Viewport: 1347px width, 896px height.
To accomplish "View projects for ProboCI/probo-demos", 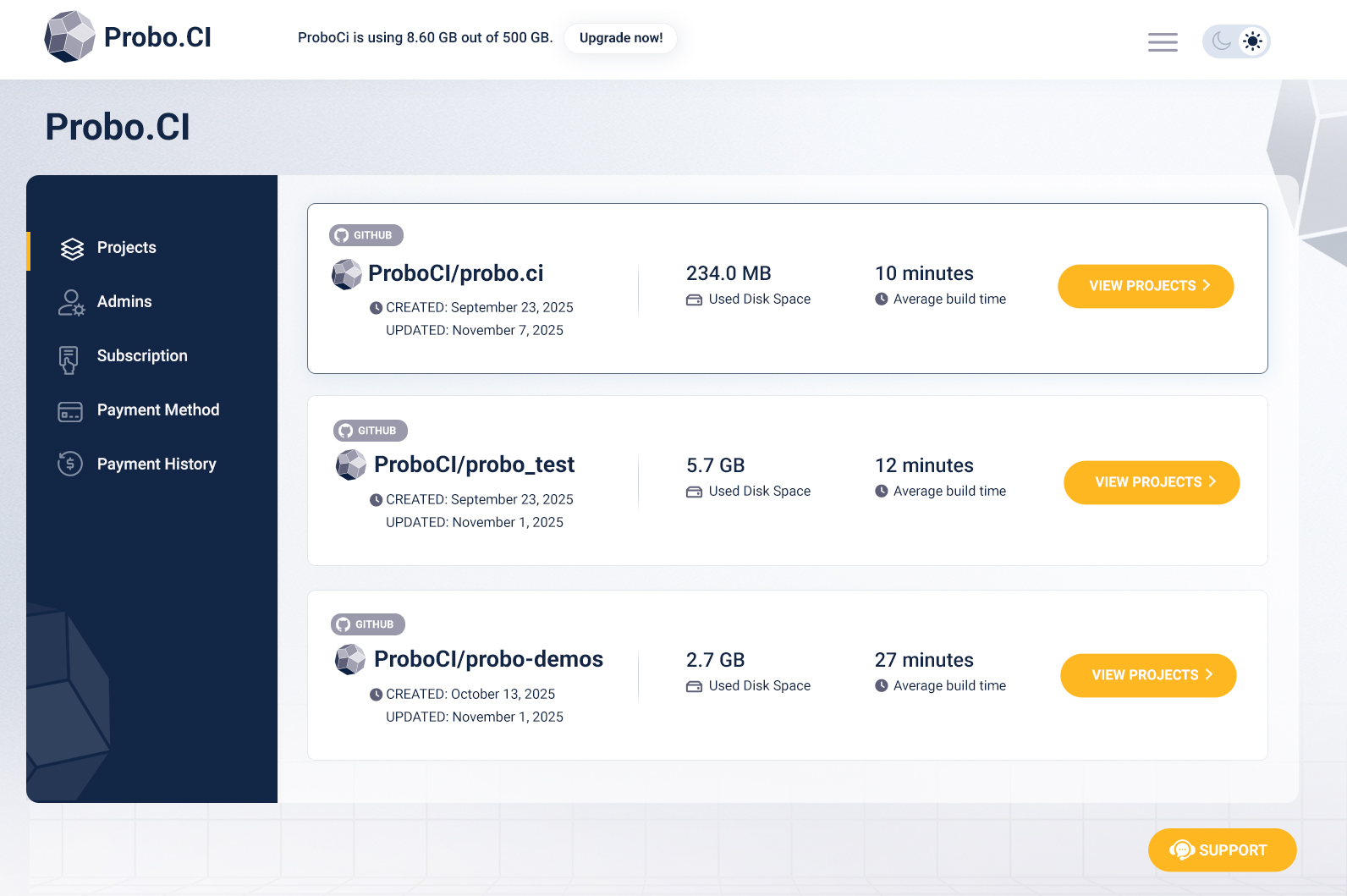I will click(x=1148, y=675).
